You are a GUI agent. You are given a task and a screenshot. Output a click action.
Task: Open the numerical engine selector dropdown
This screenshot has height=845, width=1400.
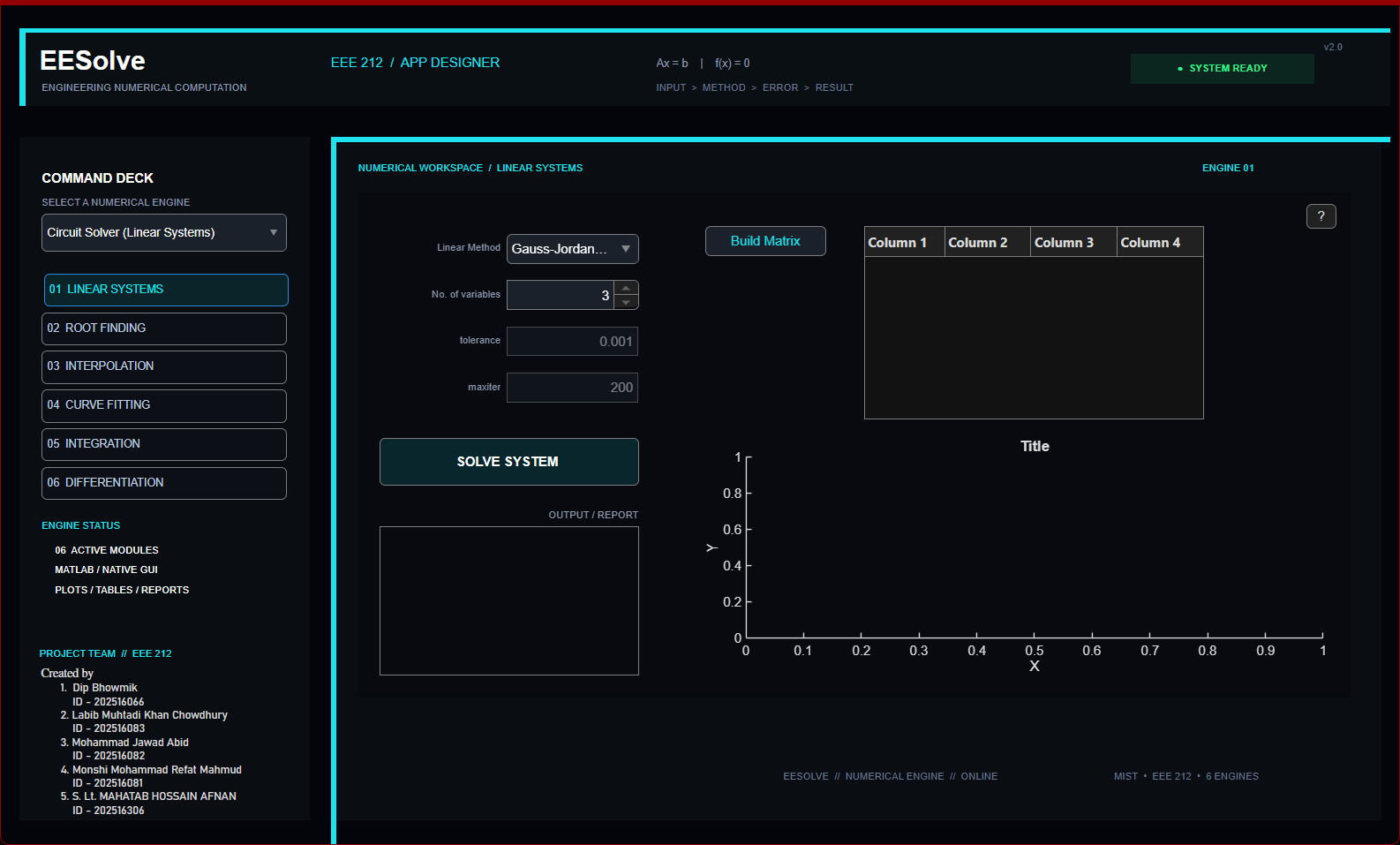pyautogui.click(x=164, y=232)
